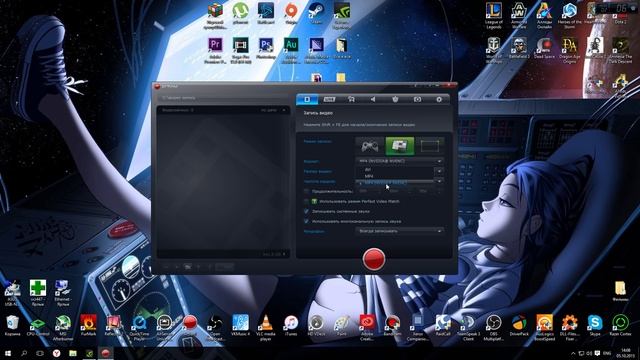Launch VLC media player desktop shortcut
The image size is (640, 360).
pyautogui.click(x=266, y=326)
